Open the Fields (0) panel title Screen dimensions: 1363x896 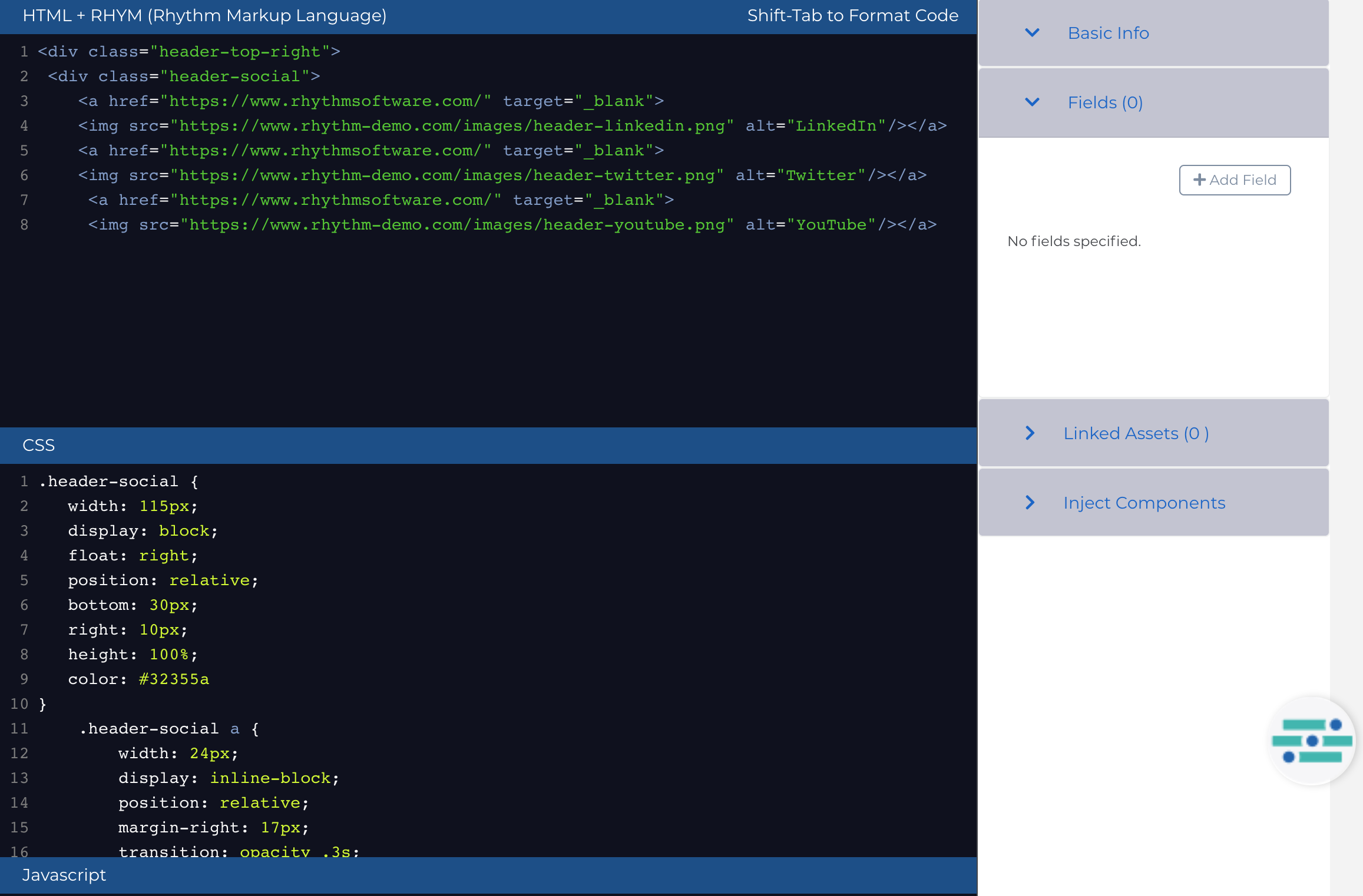tap(1105, 102)
